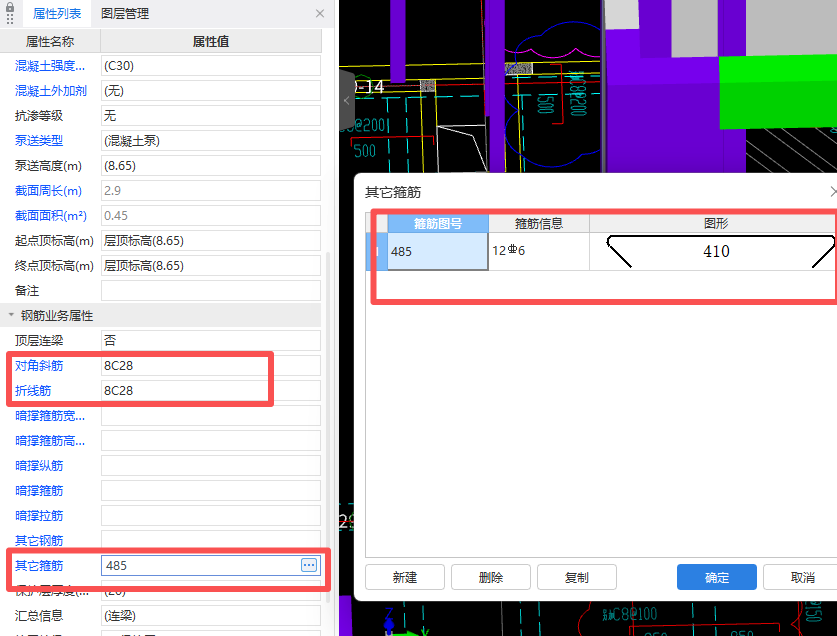837x636 pixels.
Task: Collapse the left panel with arrow handle
Action: (347, 100)
